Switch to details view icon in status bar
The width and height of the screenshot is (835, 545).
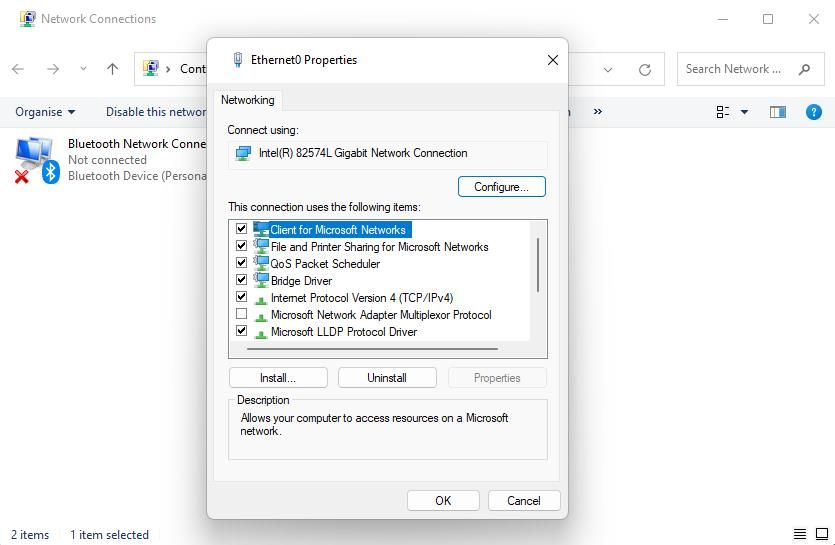799,534
